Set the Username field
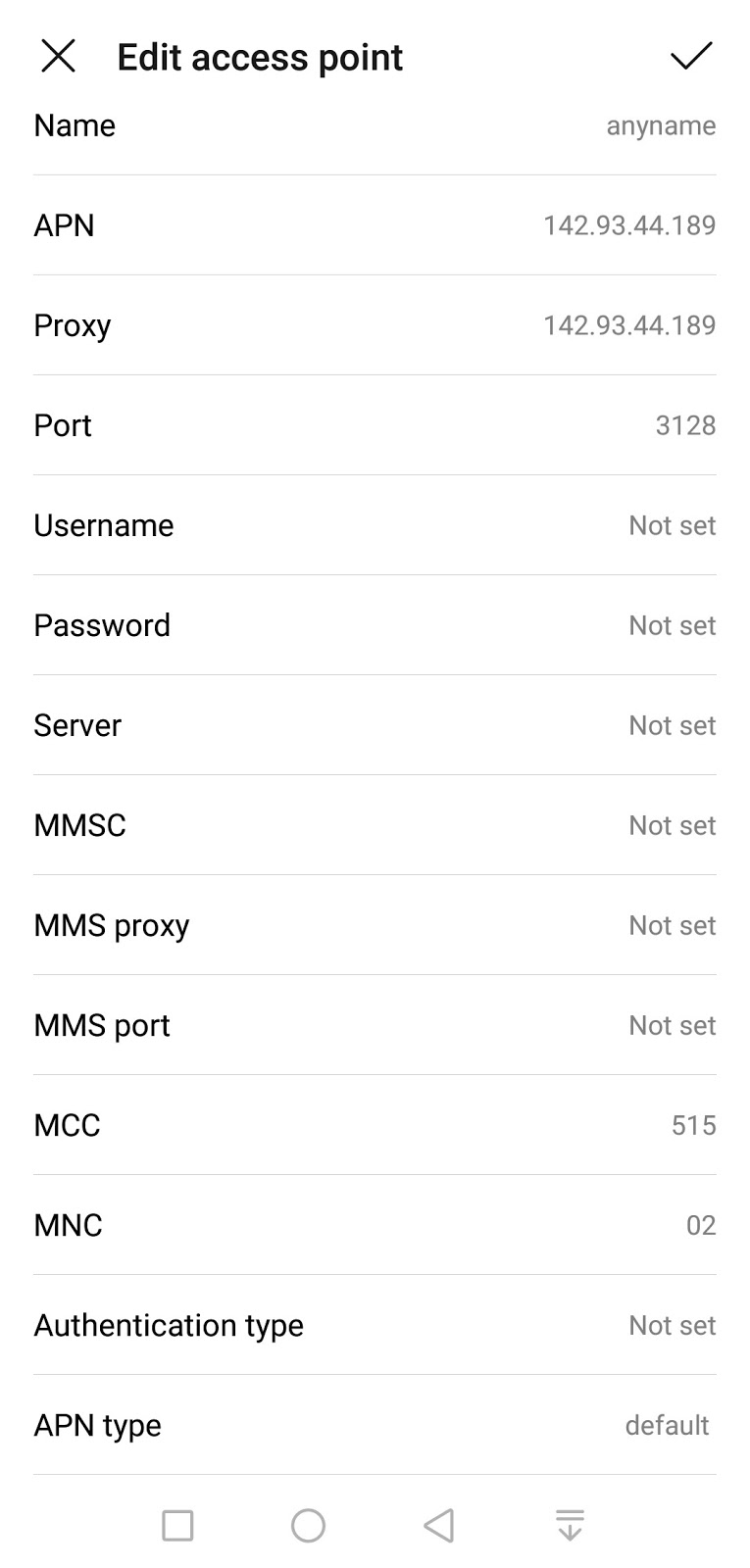The width and height of the screenshot is (750, 1568). pyautogui.click(x=375, y=525)
